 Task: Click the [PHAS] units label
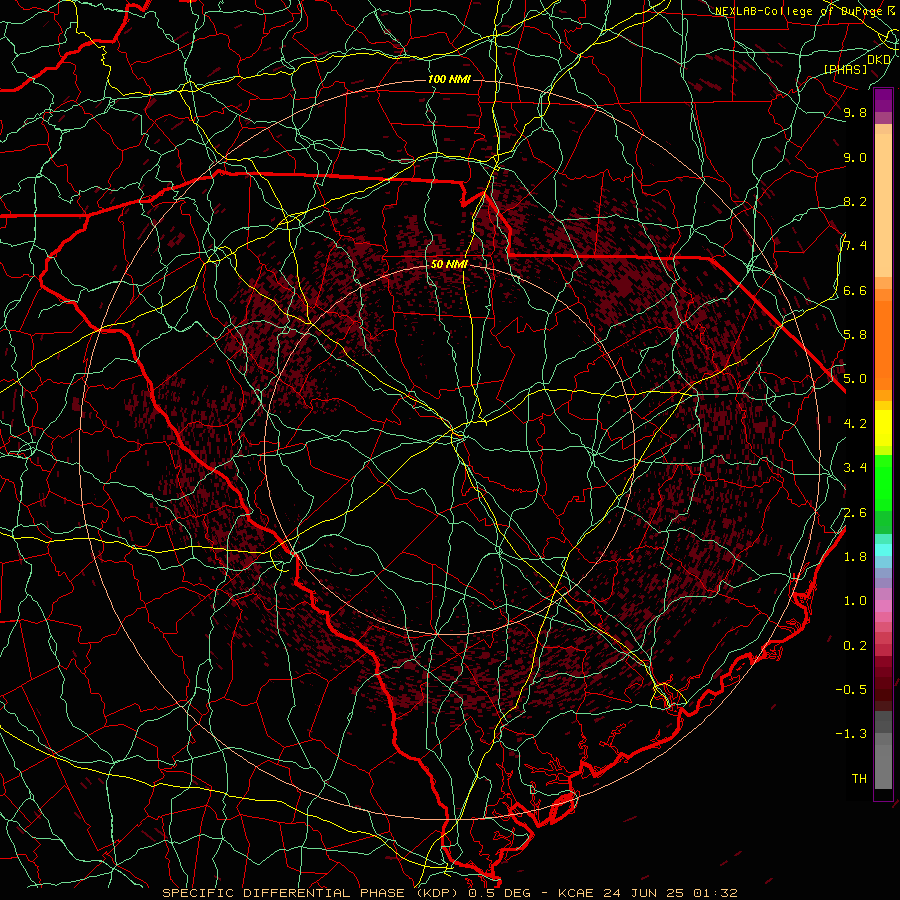click(x=845, y=69)
